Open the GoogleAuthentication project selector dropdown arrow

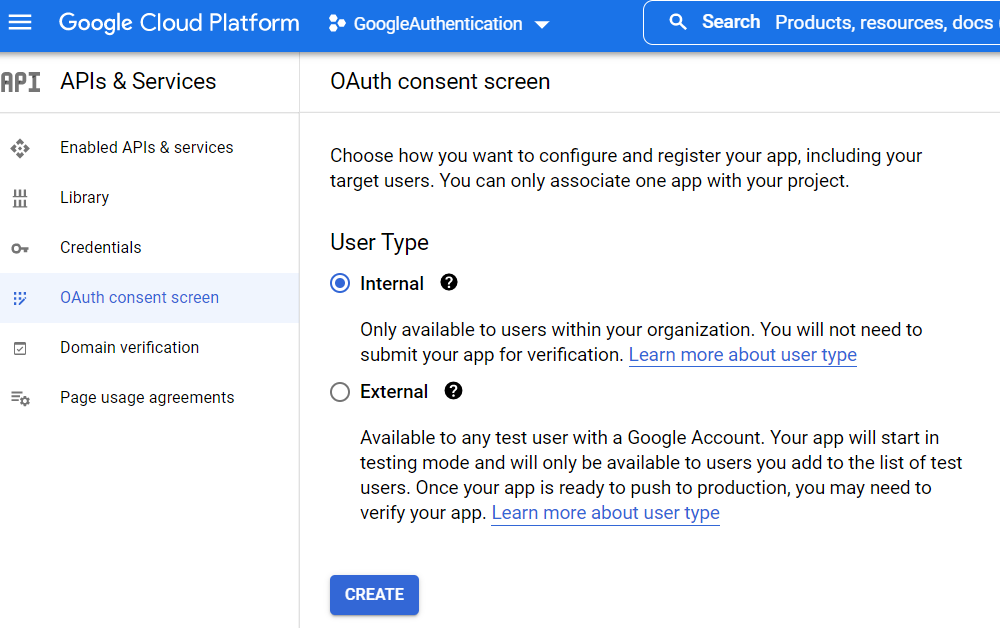tap(542, 25)
